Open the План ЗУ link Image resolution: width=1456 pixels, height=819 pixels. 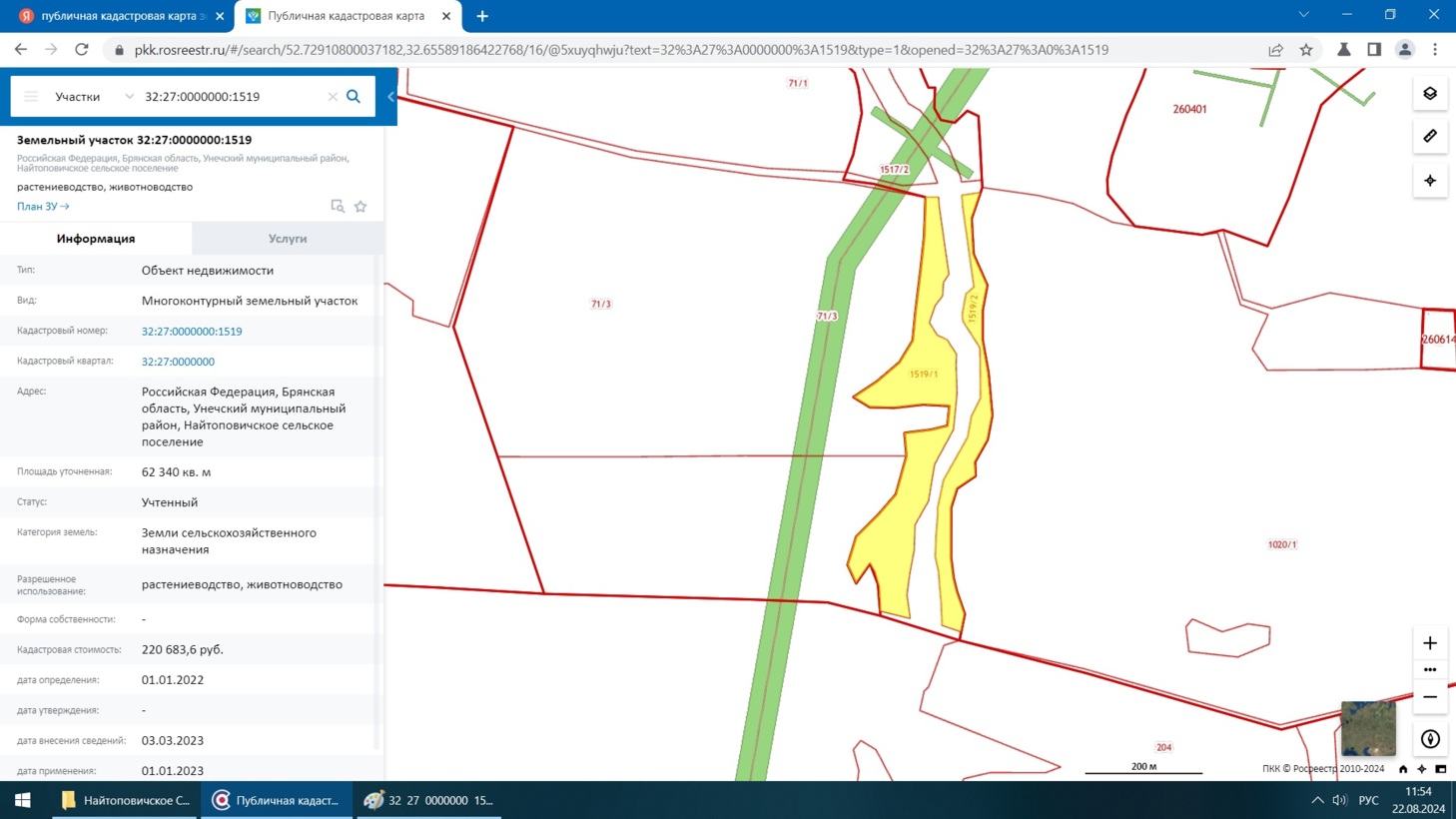pyautogui.click(x=43, y=207)
